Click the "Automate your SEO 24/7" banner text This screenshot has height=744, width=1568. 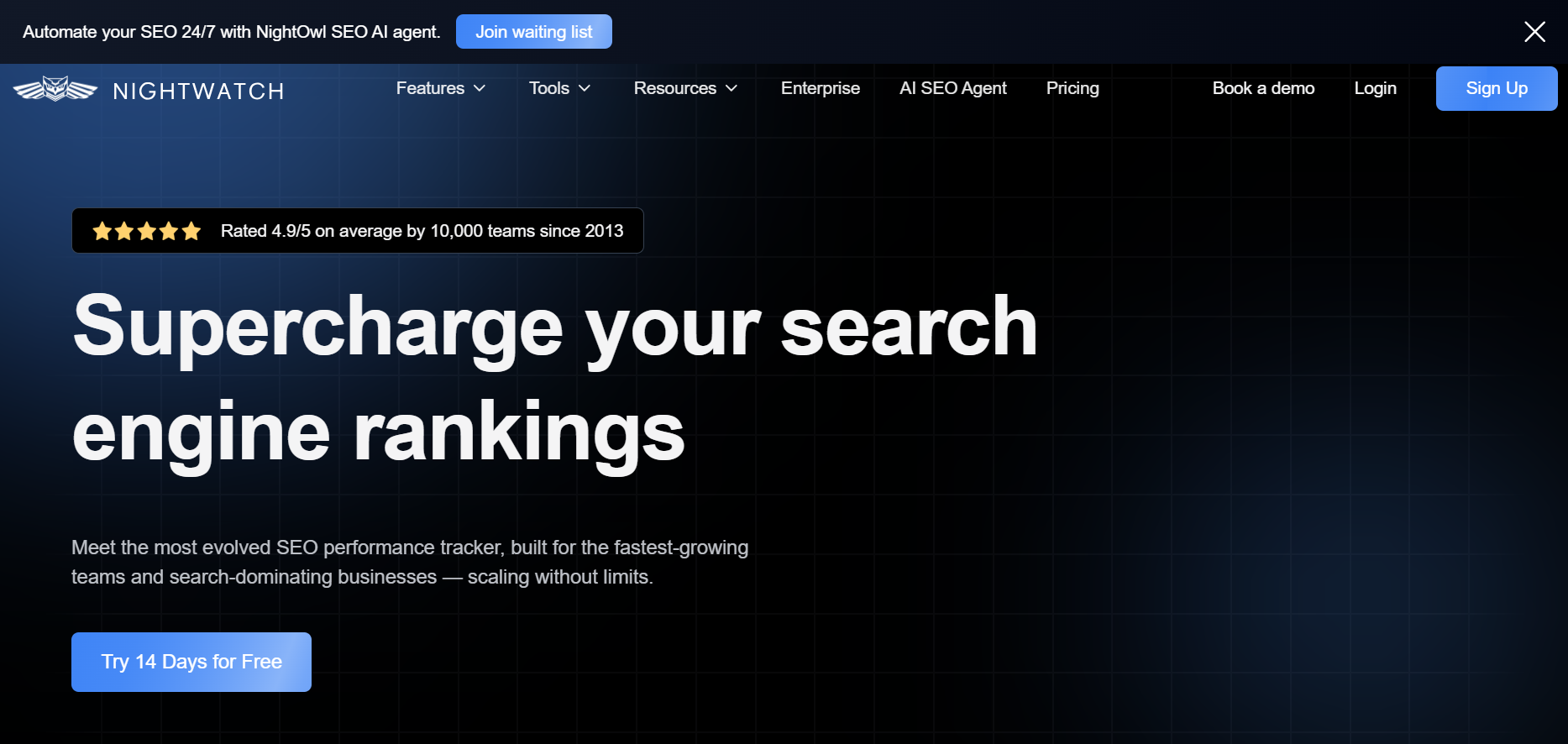[232, 32]
